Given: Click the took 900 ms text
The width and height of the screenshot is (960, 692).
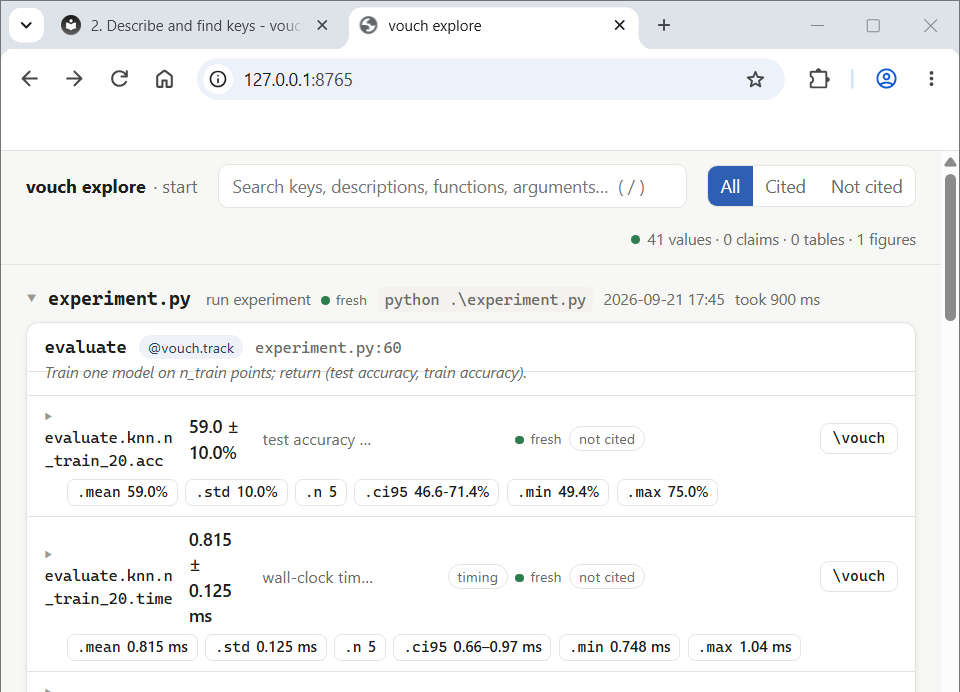Looking at the screenshot, I should click(x=777, y=299).
